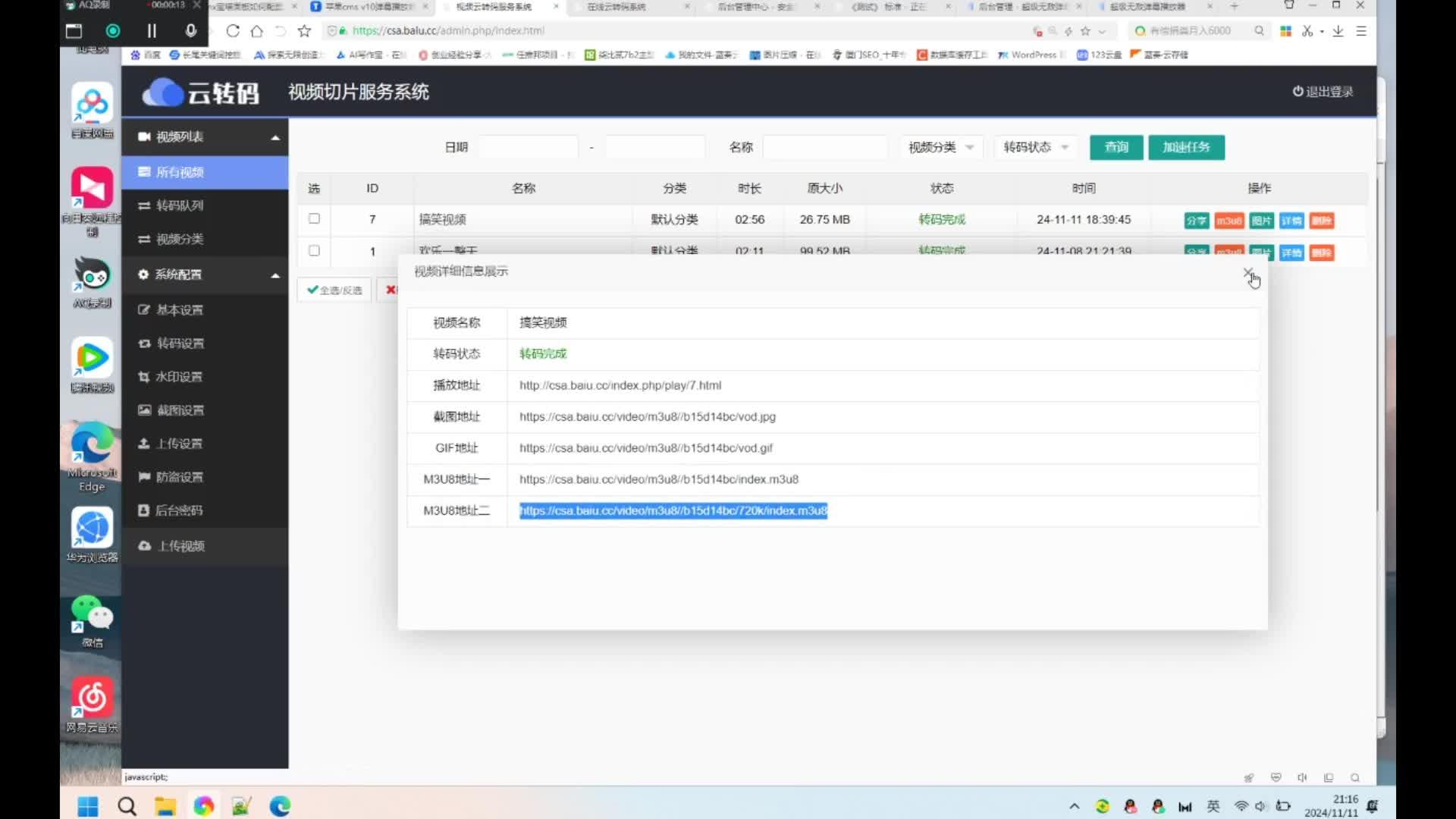Click the 查询 query button
The height and width of the screenshot is (819, 1456).
pos(1116,147)
